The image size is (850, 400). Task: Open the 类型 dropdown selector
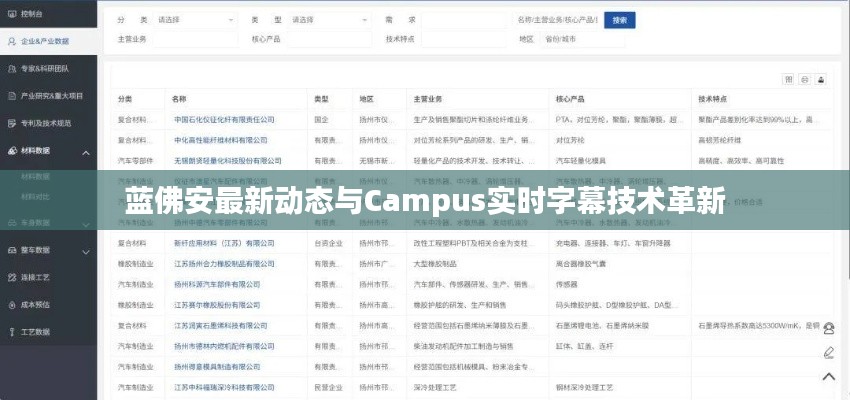tap(326, 19)
